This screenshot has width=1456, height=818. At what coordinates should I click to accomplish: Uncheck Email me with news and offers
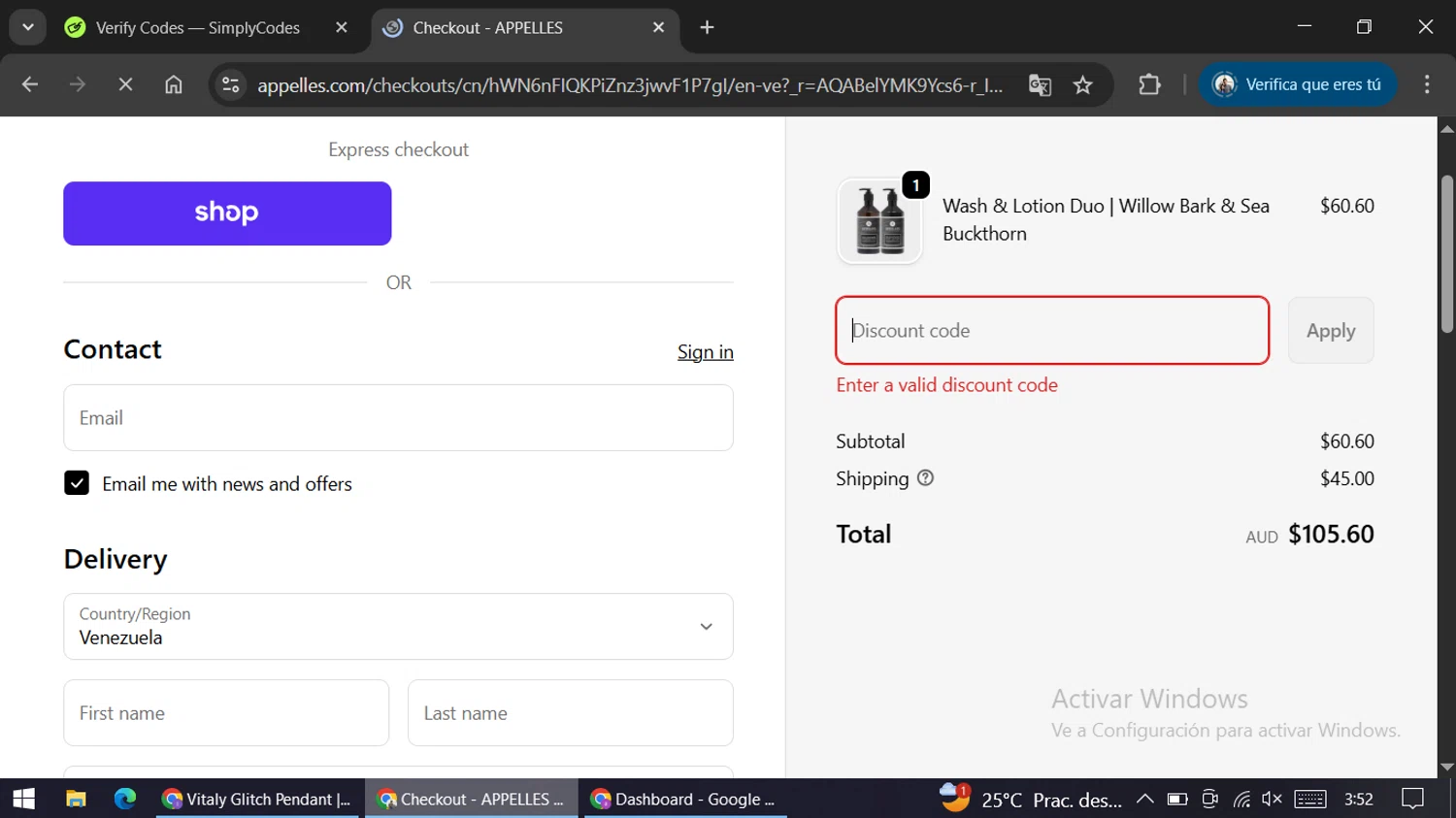[x=77, y=483]
